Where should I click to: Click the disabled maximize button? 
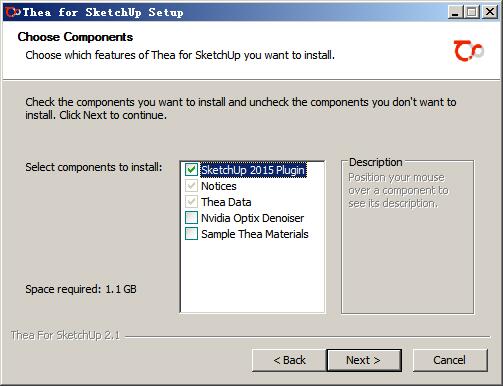(472, 12)
